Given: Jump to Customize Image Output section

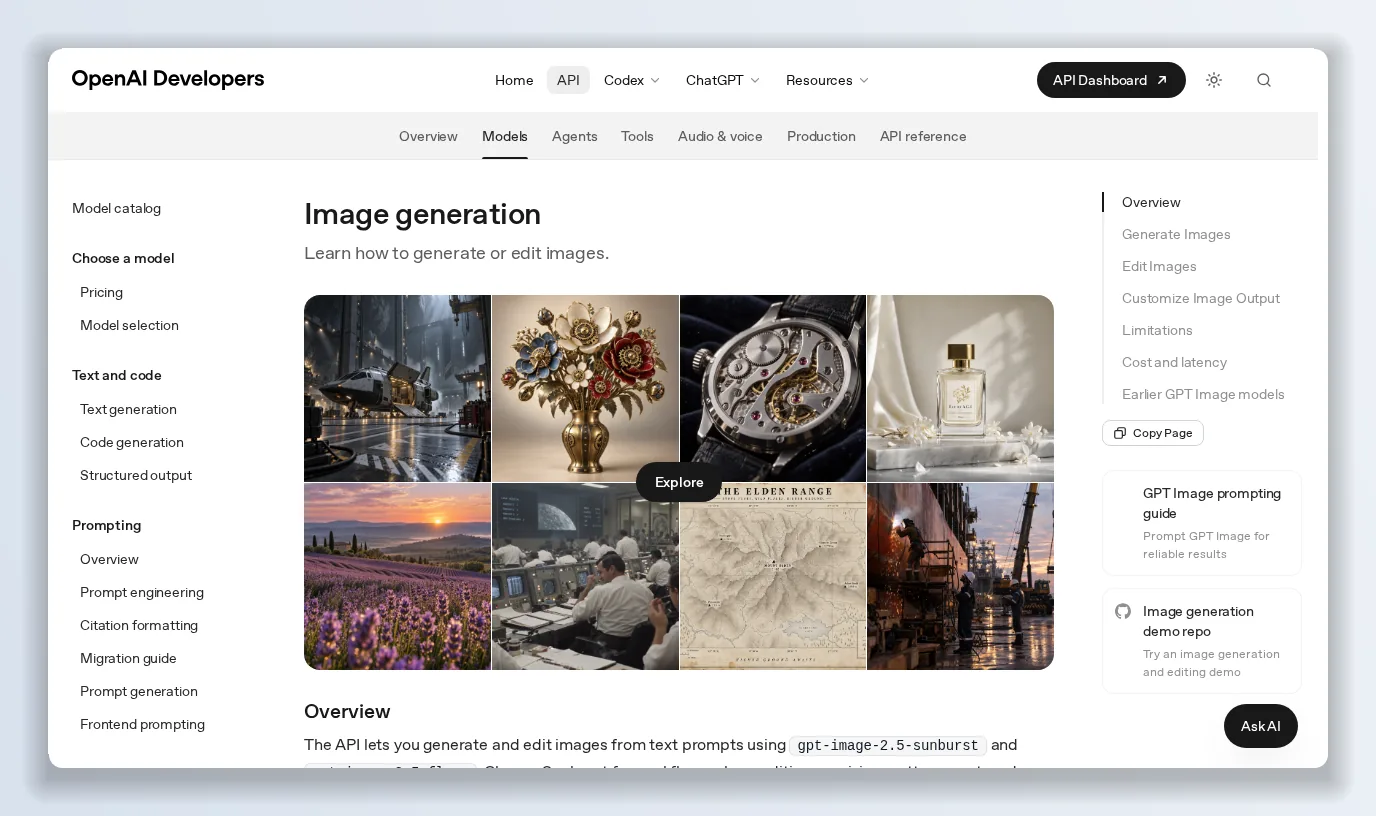Looking at the screenshot, I should (1200, 298).
